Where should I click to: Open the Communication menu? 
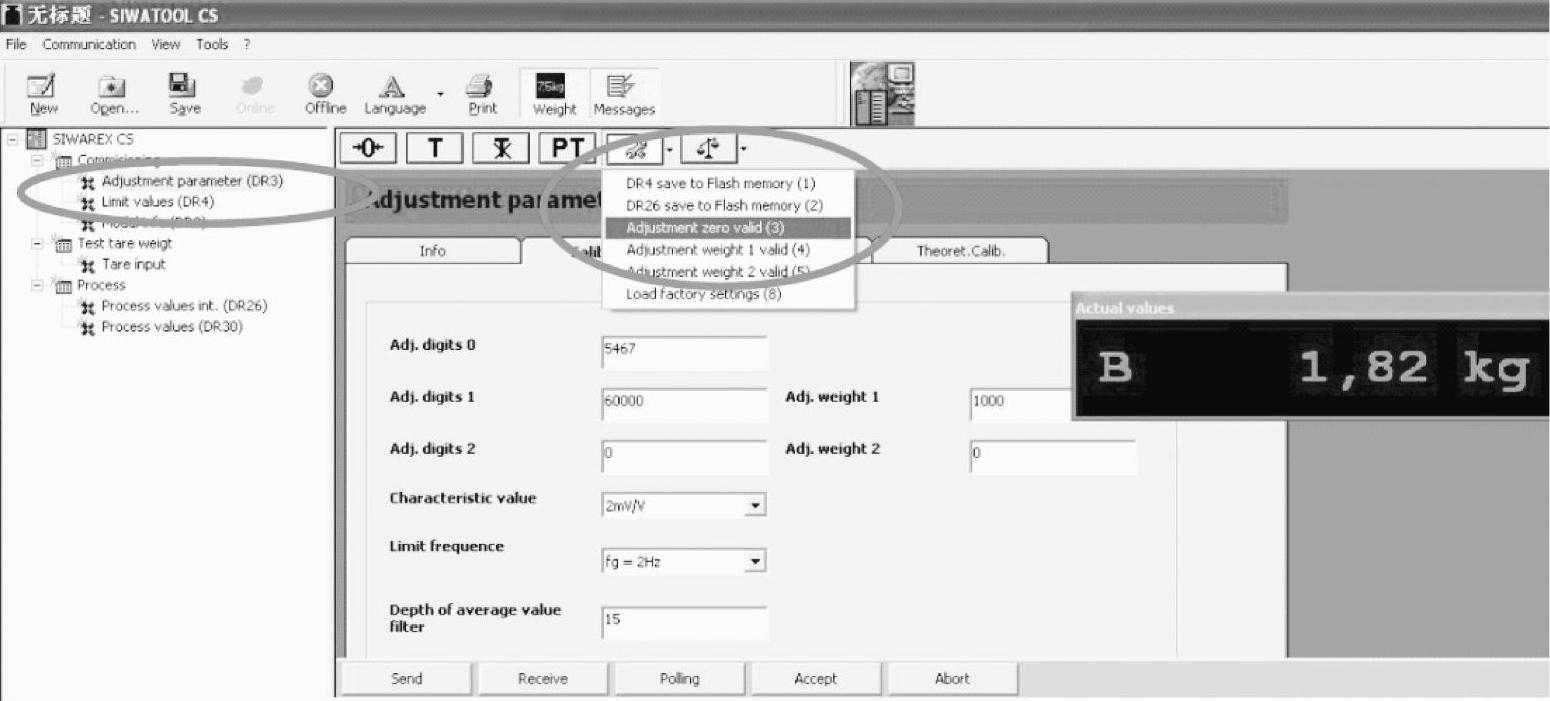tap(89, 44)
